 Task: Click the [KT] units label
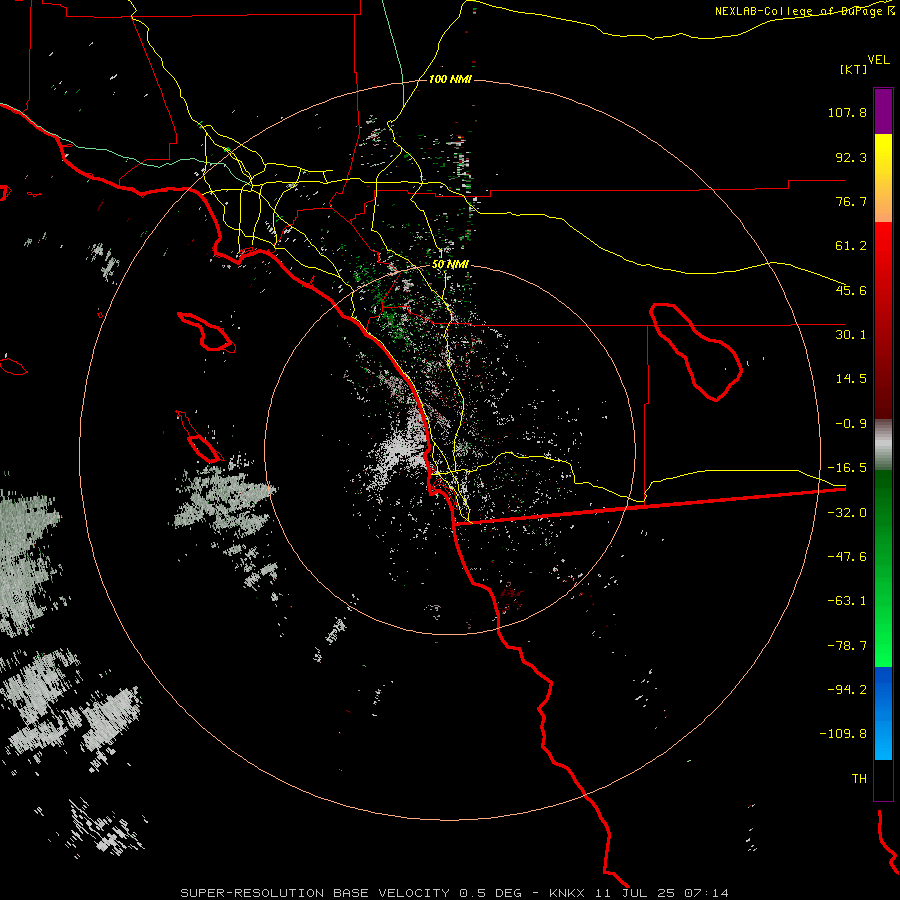(x=854, y=69)
